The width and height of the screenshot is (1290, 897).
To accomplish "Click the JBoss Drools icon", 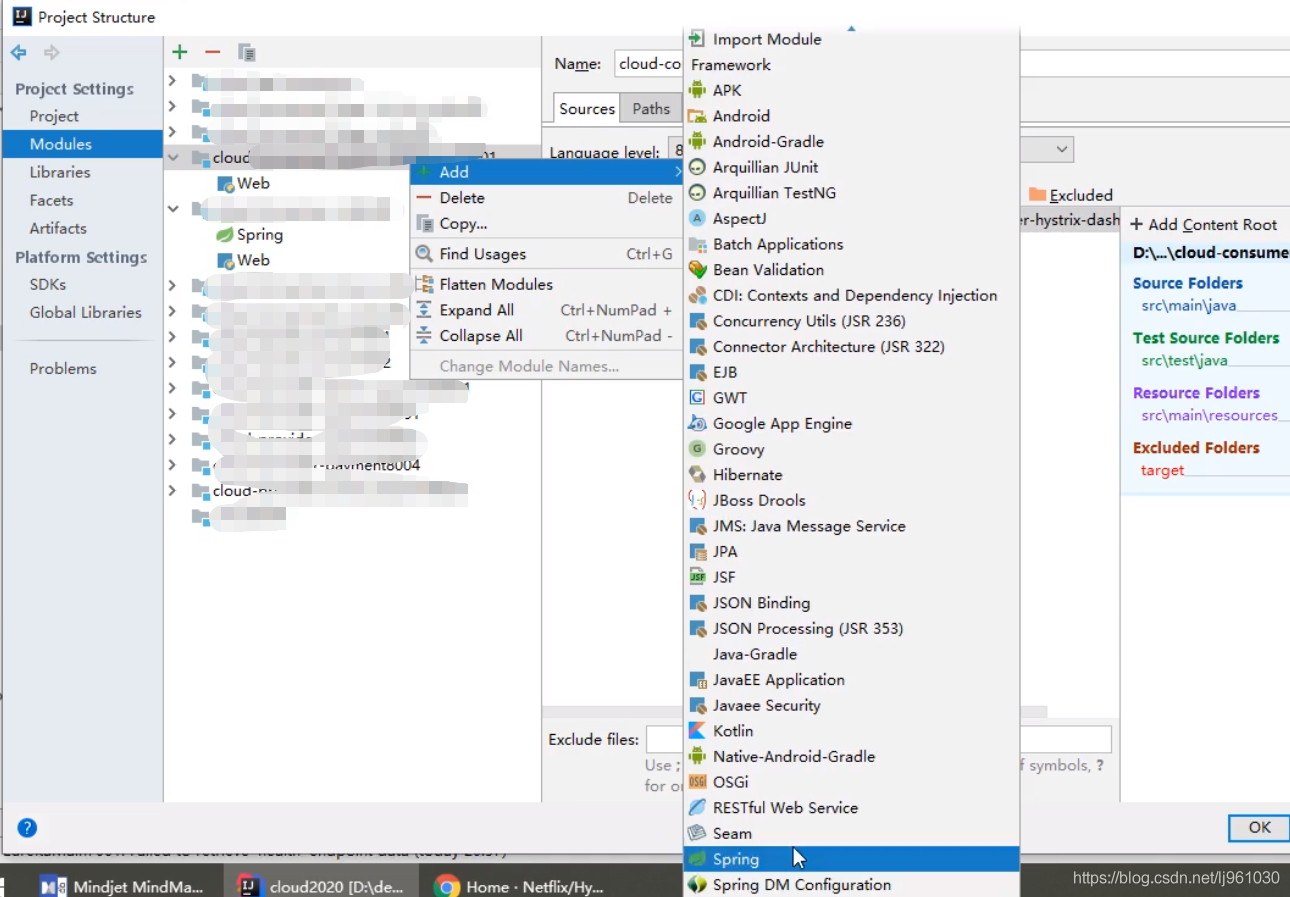I will point(697,500).
